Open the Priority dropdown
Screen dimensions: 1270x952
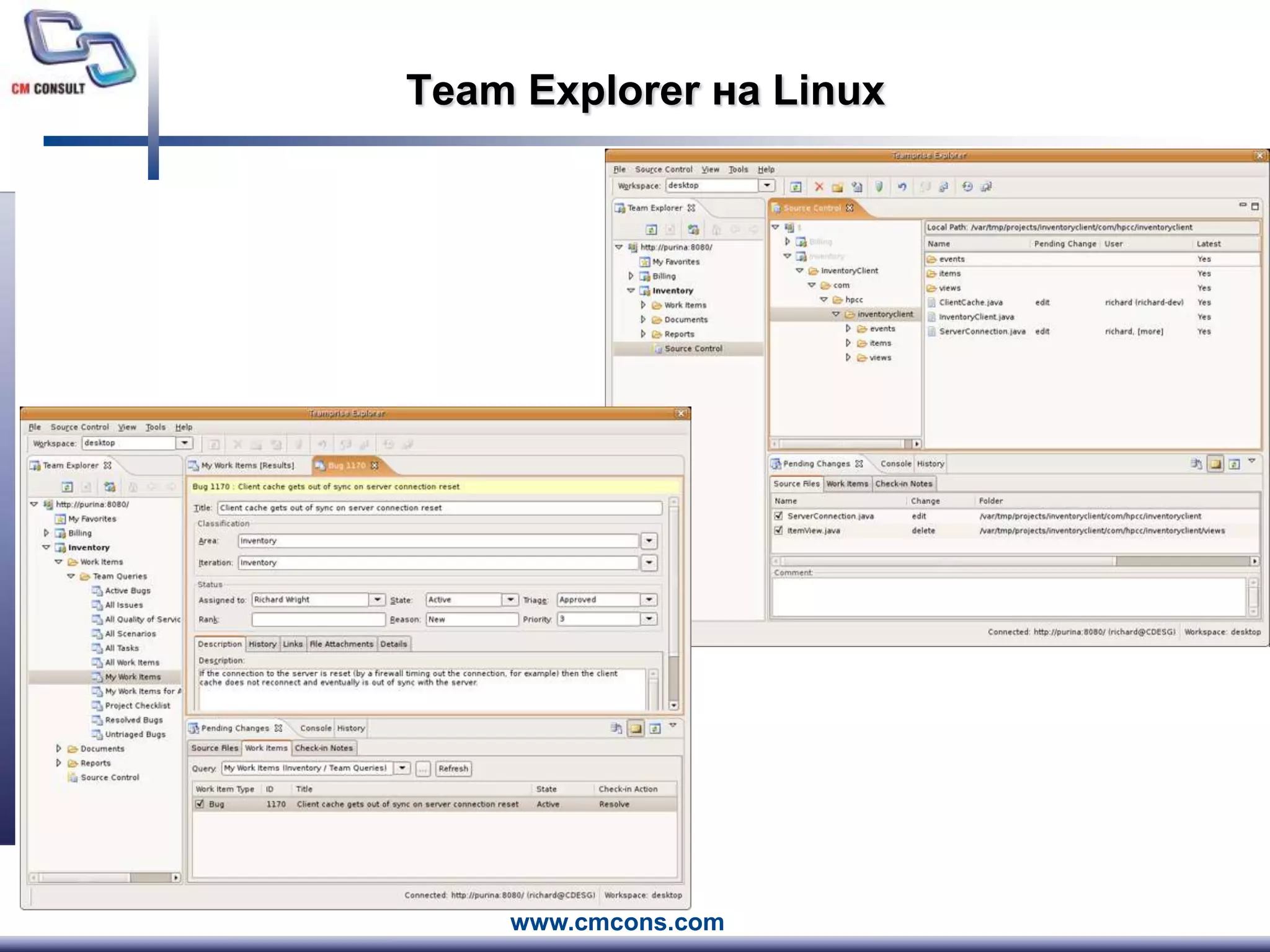[649, 619]
